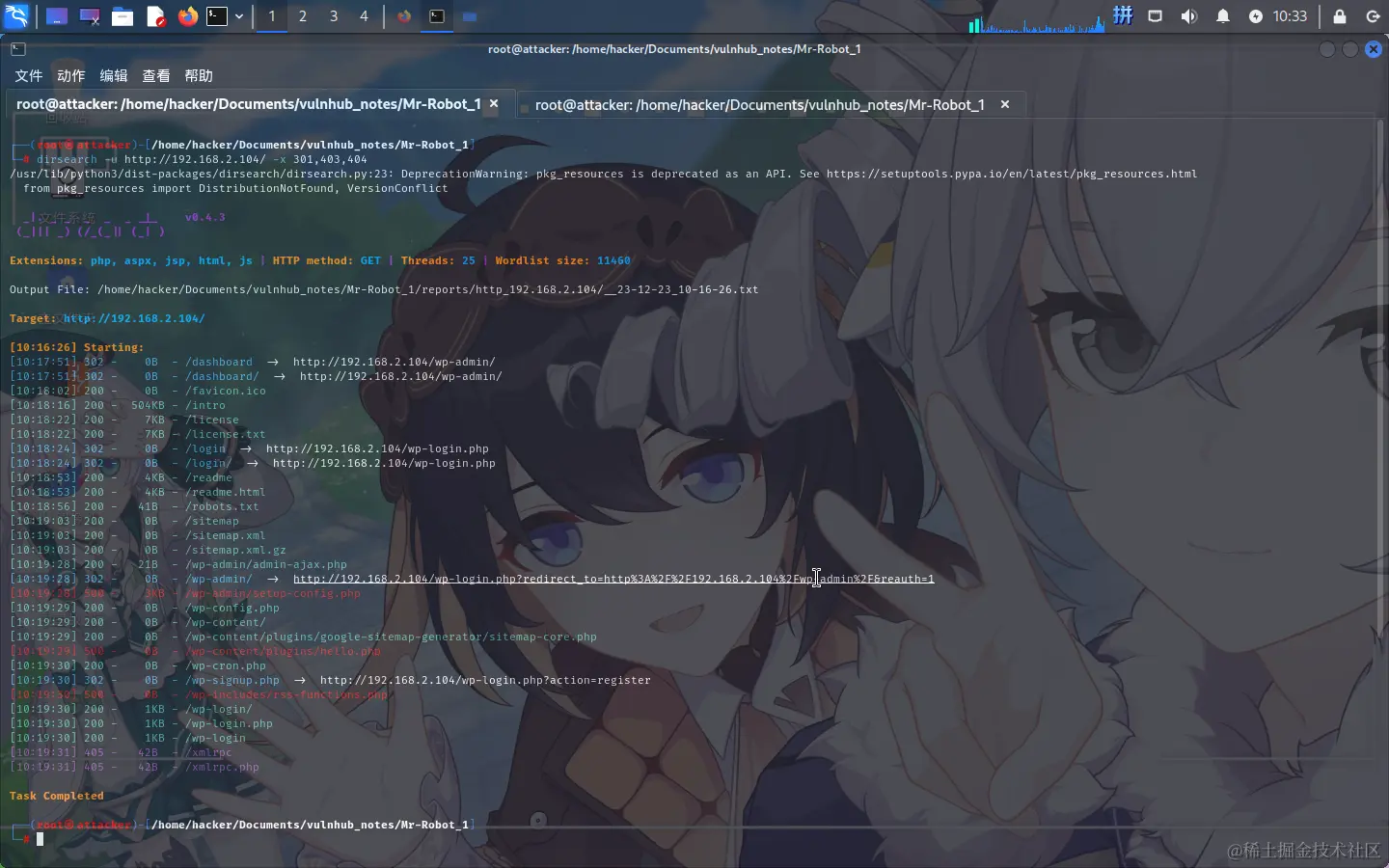The image size is (1389, 868).
Task: Open the underlined wp-login.php redirect_to URL
Action: tap(613, 579)
